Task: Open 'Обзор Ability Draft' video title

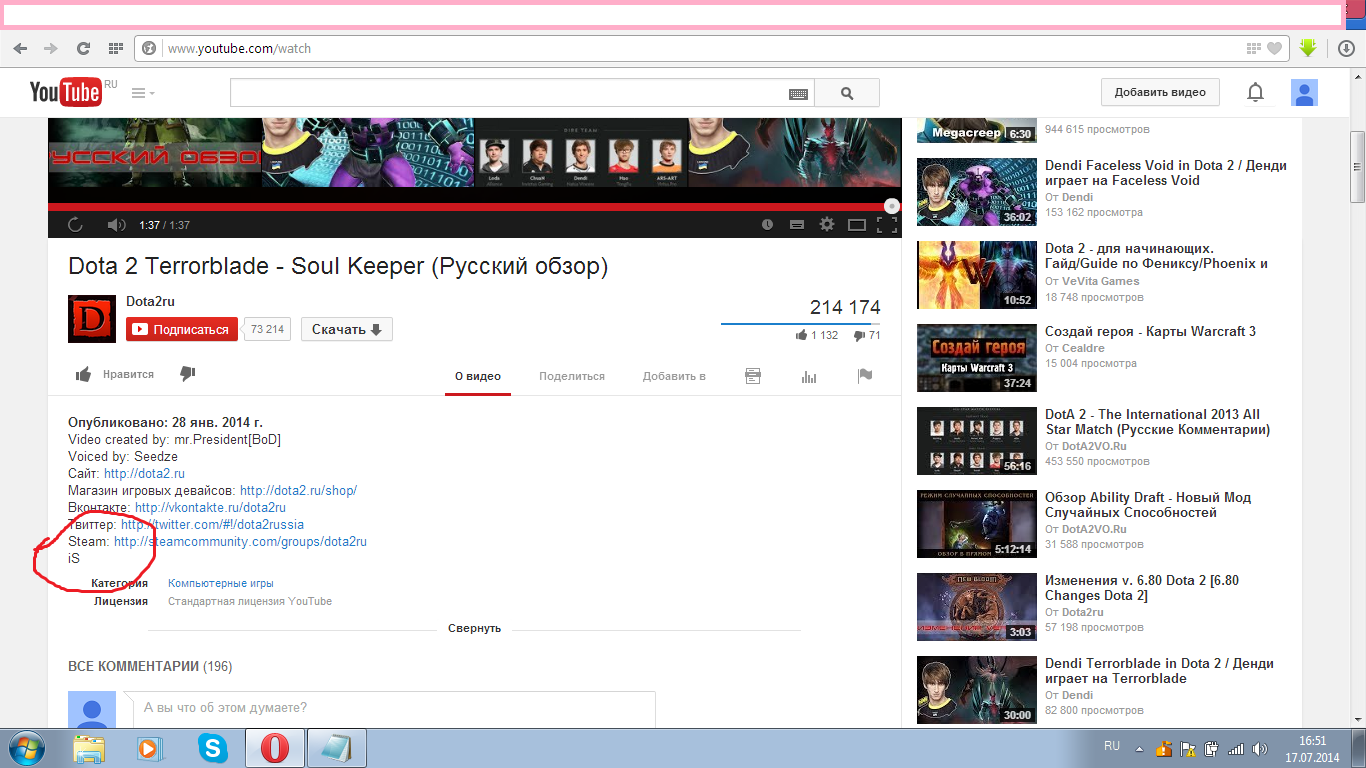Action: (1148, 505)
